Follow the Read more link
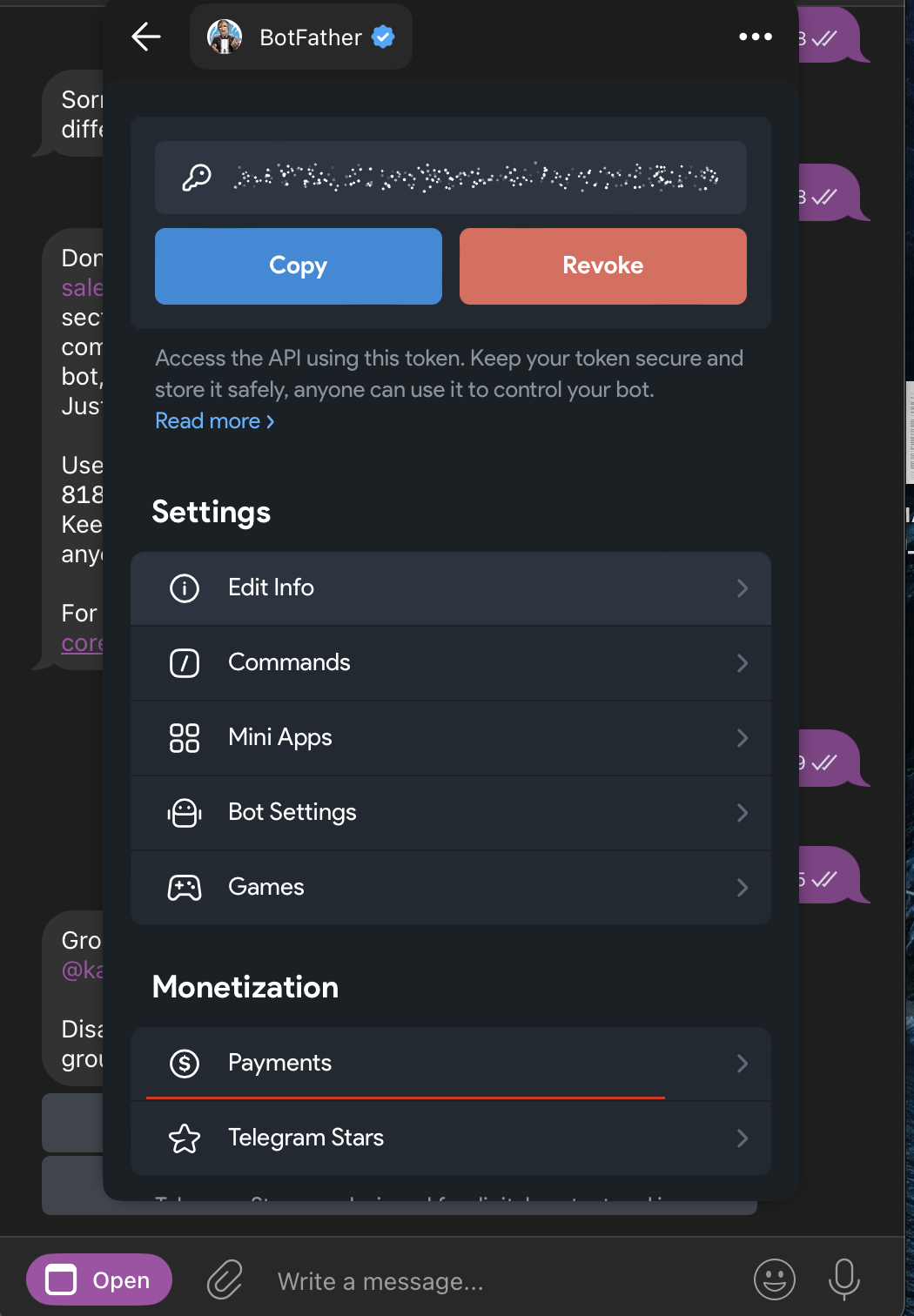The image size is (914, 1316). point(214,421)
